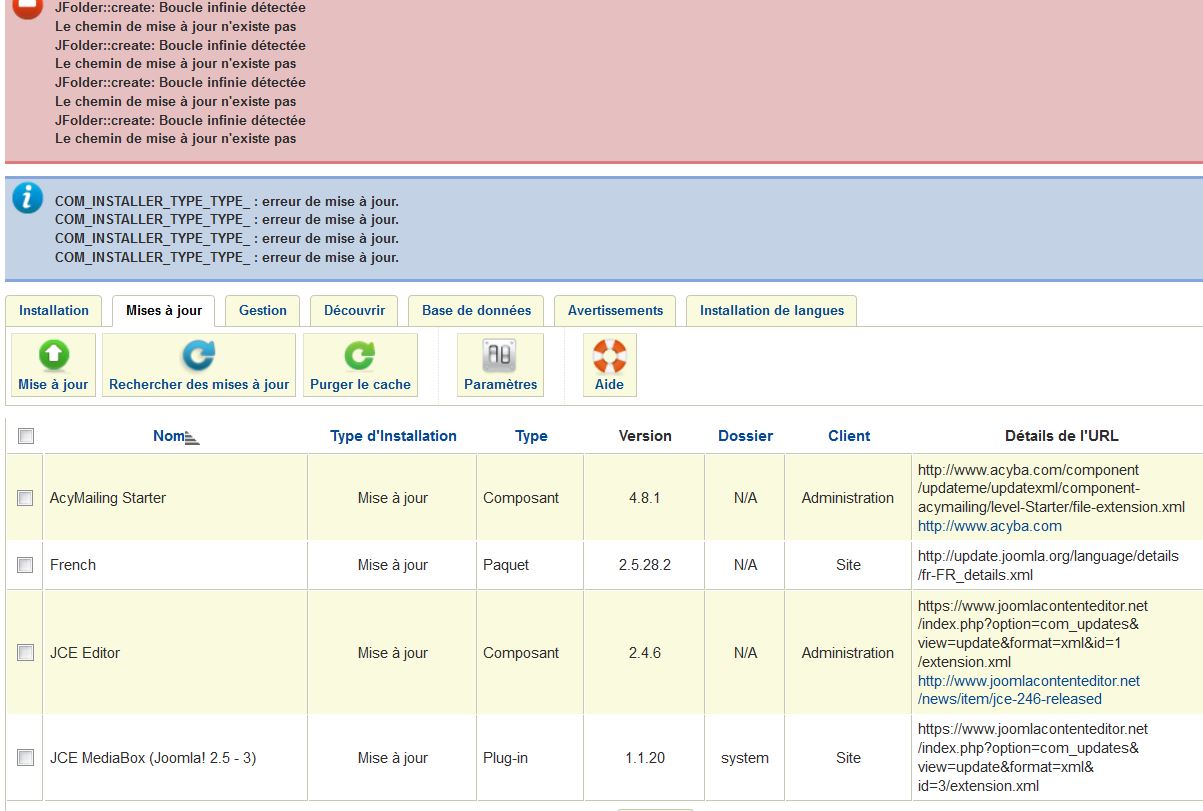Select the Mises à jour tab
Screen dimensions: 1203x811
click(164, 310)
